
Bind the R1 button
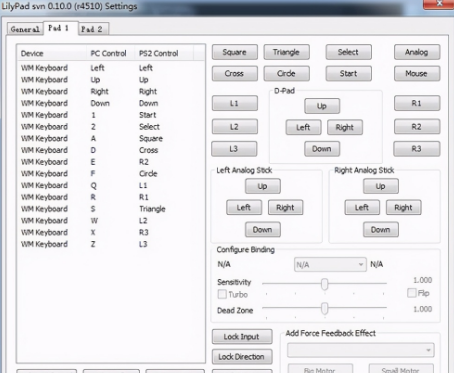pyautogui.click(x=417, y=103)
